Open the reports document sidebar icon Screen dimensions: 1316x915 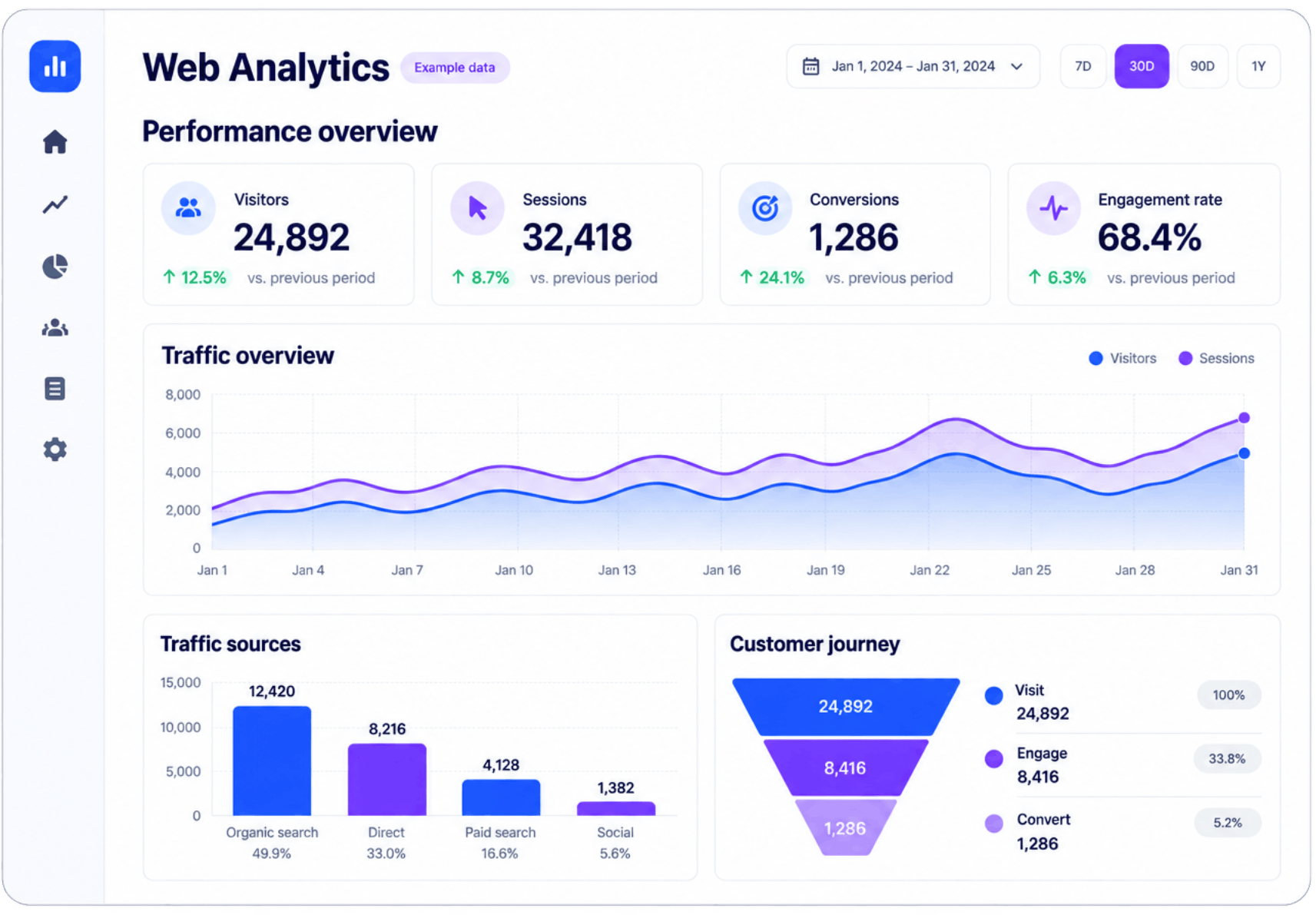(x=55, y=389)
